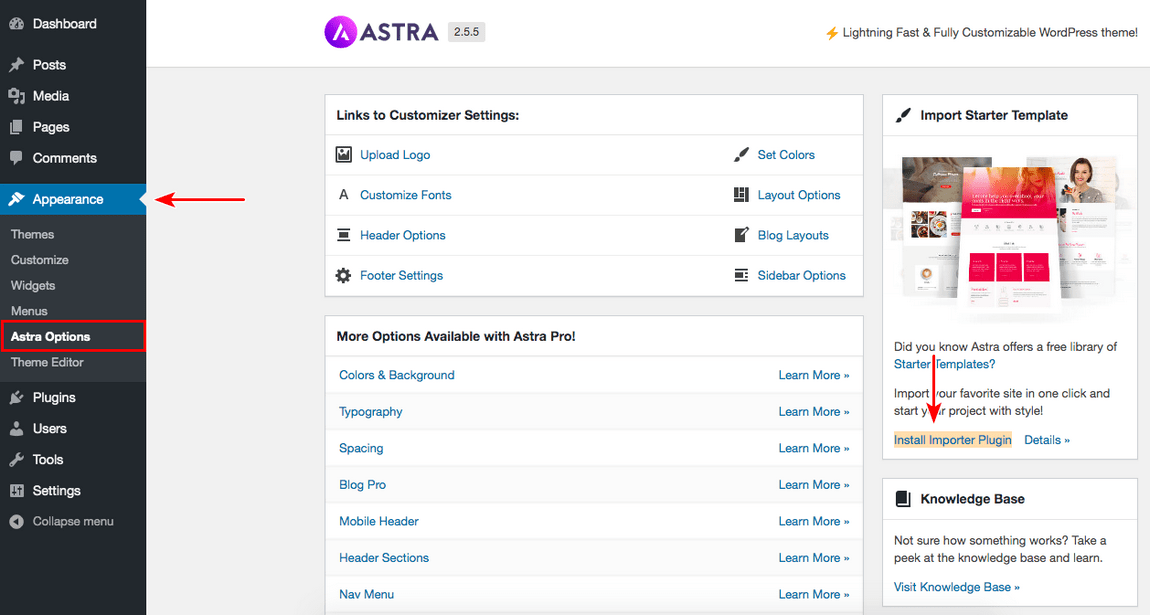The width and height of the screenshot is (1150, 615).
Task: Open the Colors & Background link
Action: pyautogui.click(x=397, y=375)
